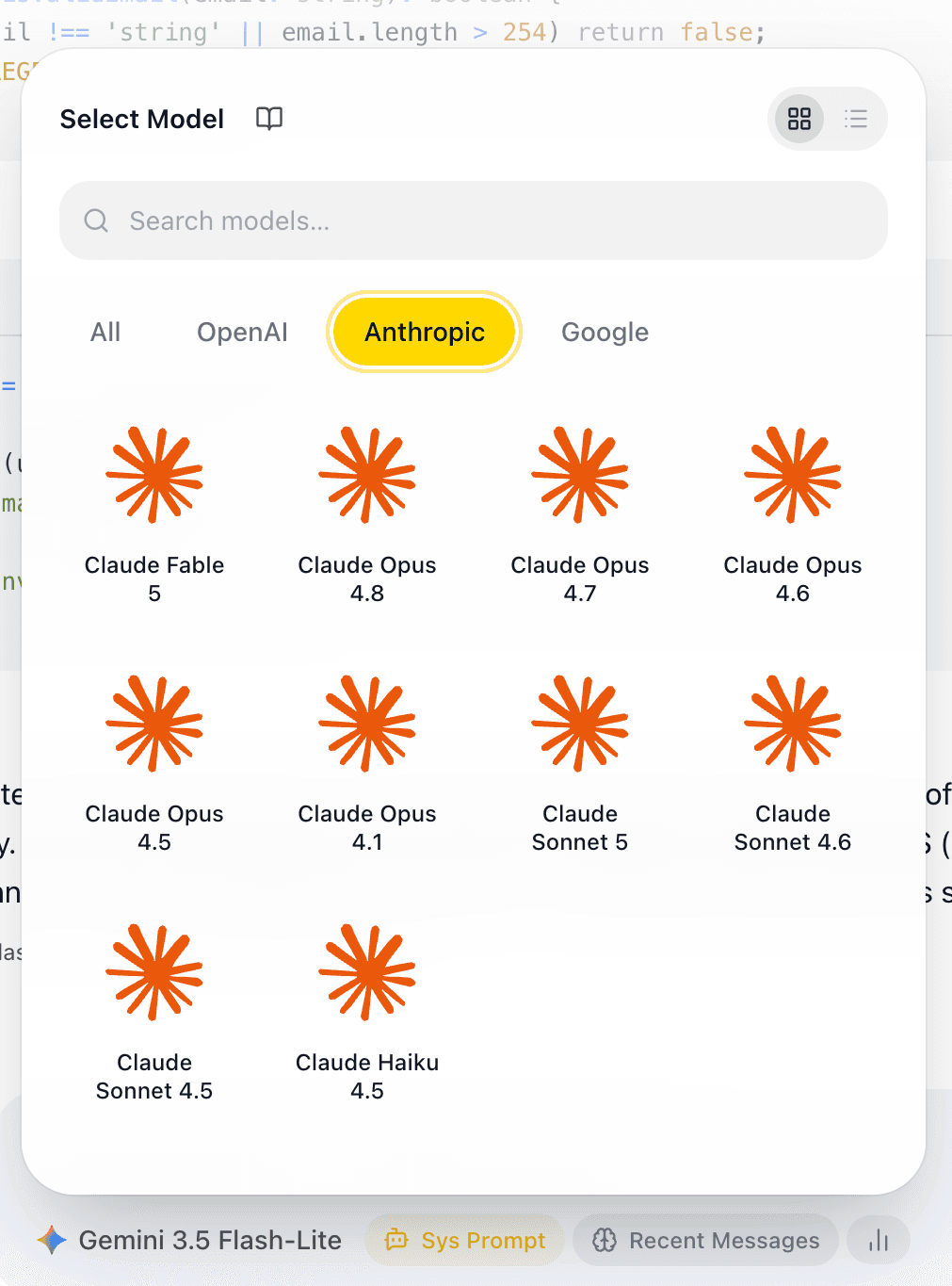Viewport: 952px width, 1286px height.
Task: Open Recent Messages option
Action: 705,1240
